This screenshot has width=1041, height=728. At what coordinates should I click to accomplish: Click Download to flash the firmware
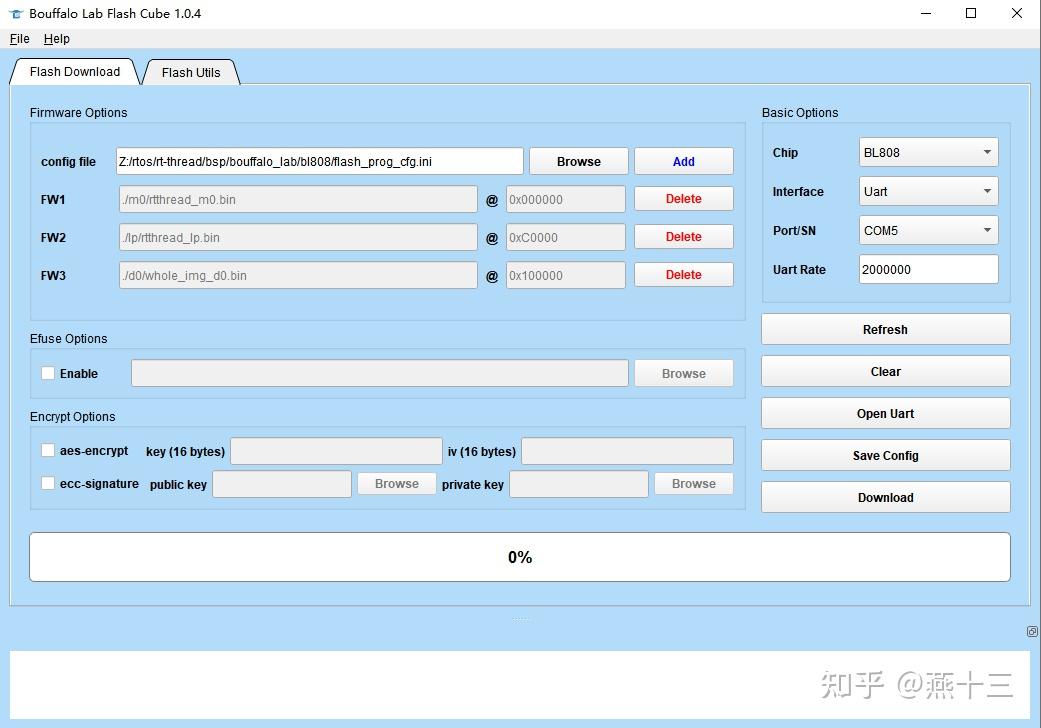tap(885, 497)
